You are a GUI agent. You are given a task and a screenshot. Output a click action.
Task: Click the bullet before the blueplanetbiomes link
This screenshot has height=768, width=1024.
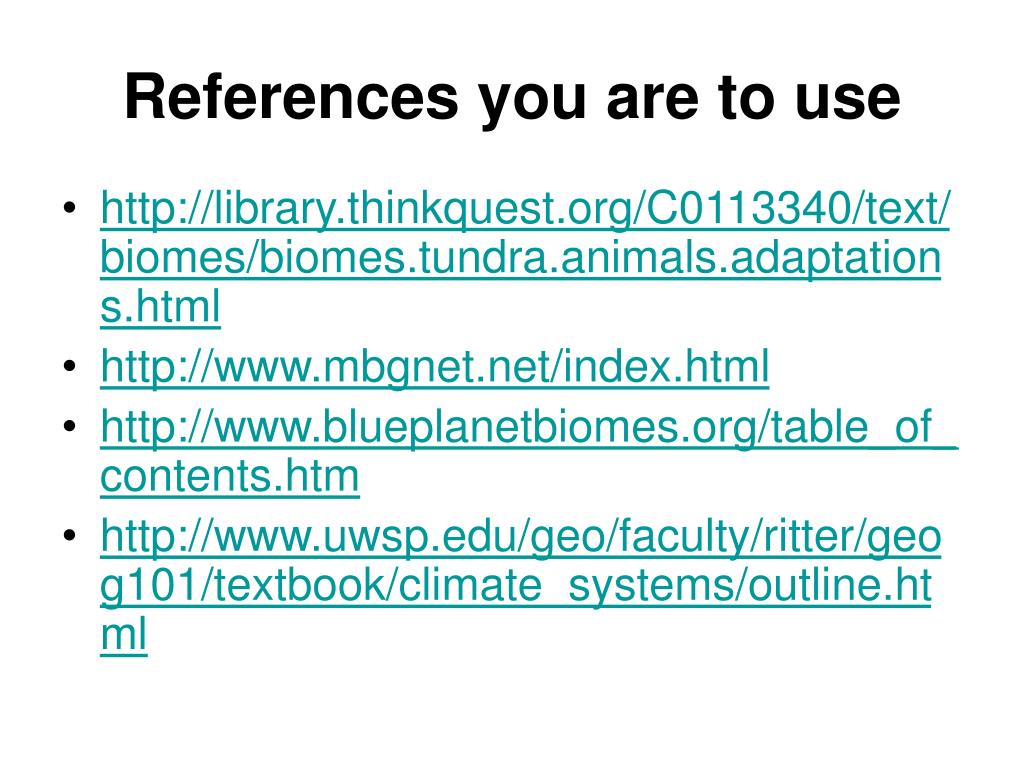(70, 426)
